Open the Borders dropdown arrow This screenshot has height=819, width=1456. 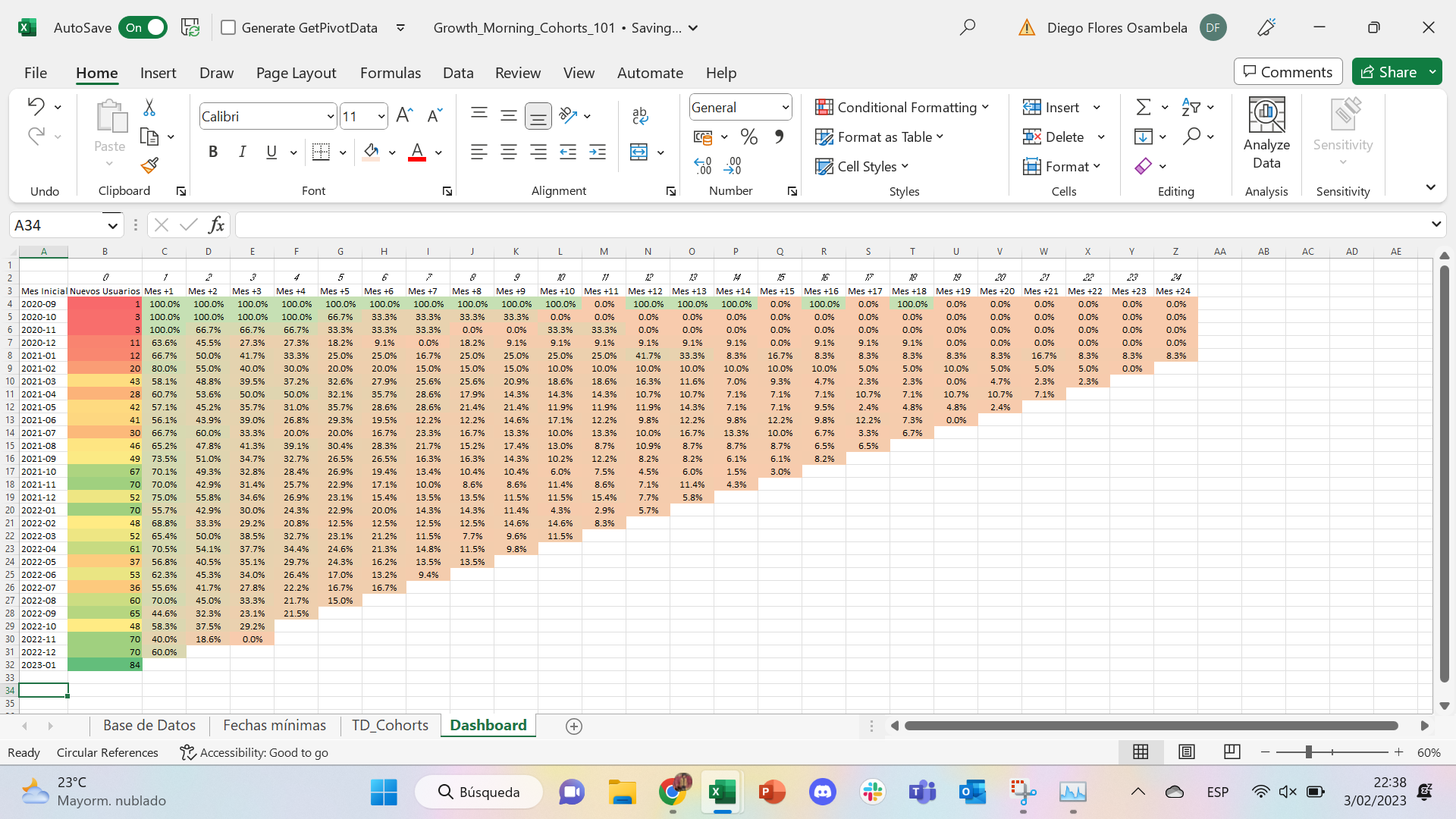tap(342, 152)
